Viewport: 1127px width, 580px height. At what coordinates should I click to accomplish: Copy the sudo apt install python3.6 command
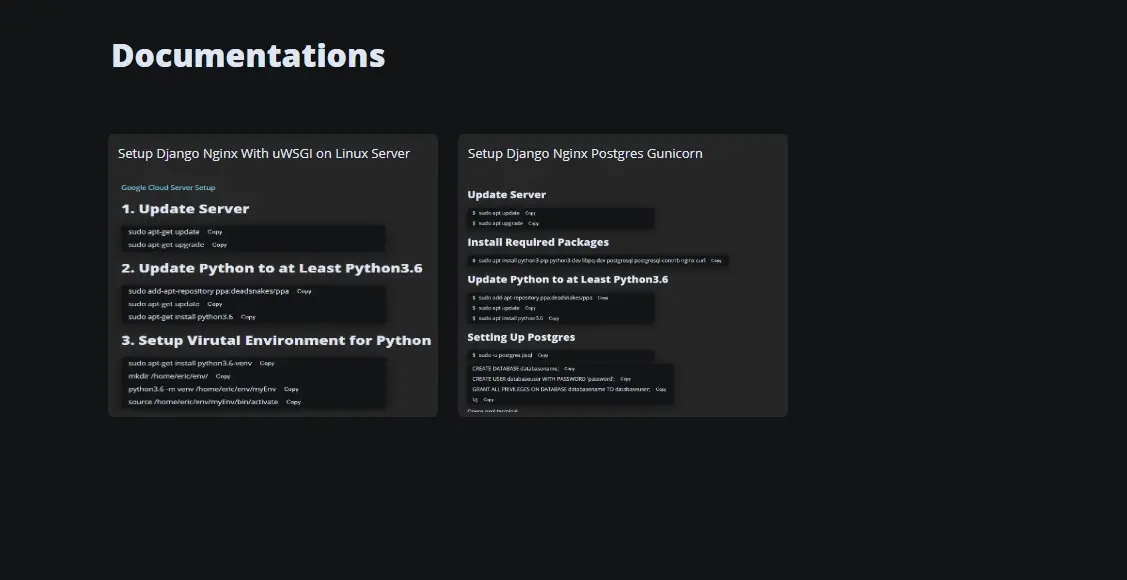[553, 318]
